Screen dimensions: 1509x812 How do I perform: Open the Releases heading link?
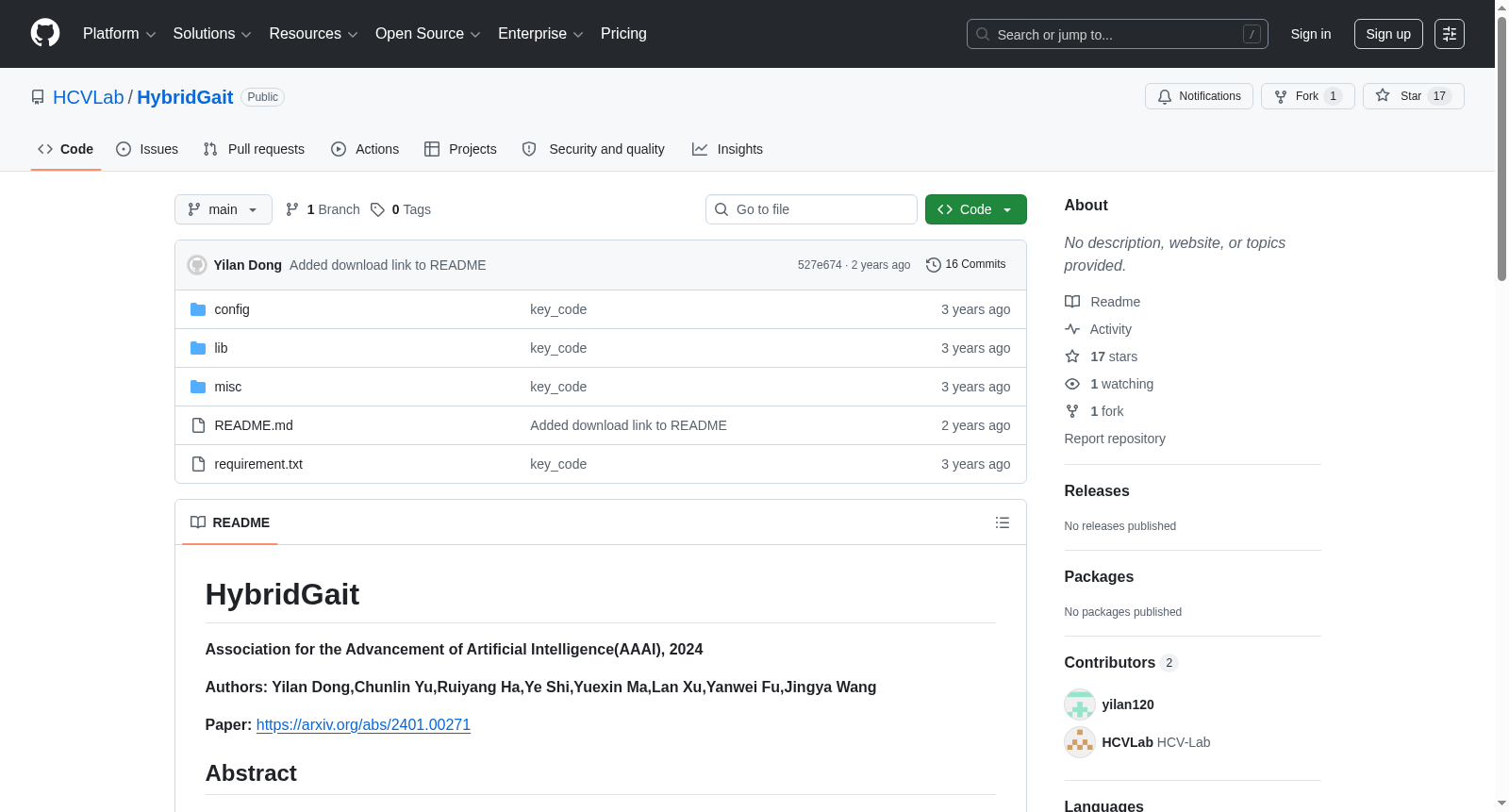point(1097,490)
